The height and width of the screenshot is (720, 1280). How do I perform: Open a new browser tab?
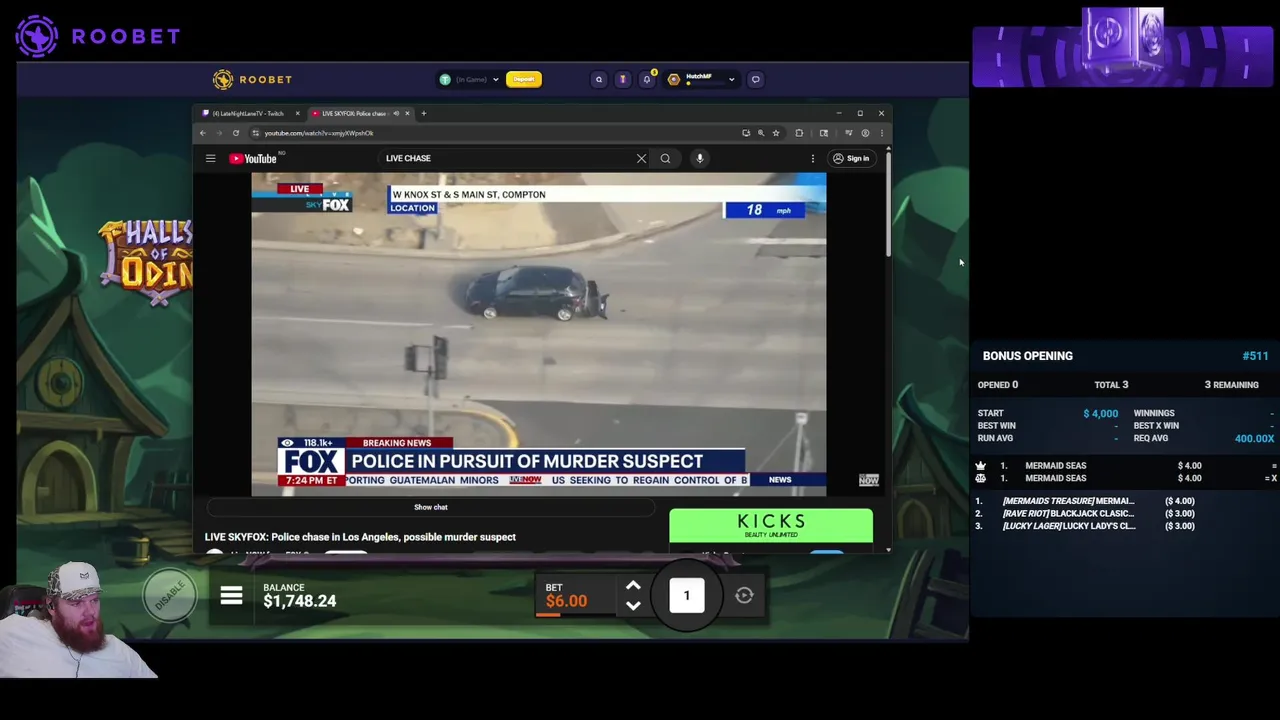click(x=423, y=113)
